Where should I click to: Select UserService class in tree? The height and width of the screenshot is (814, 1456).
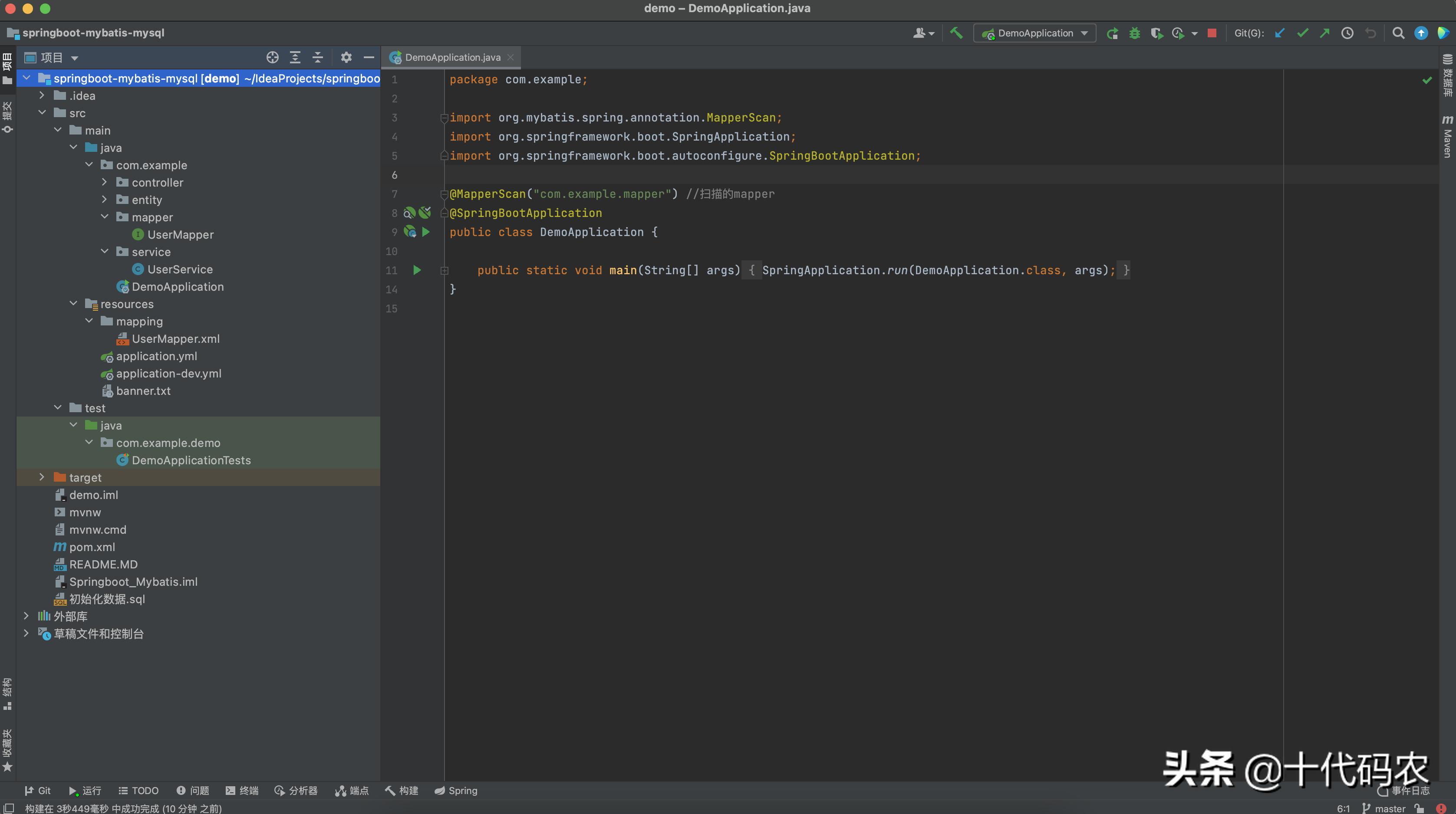point(180,269)
